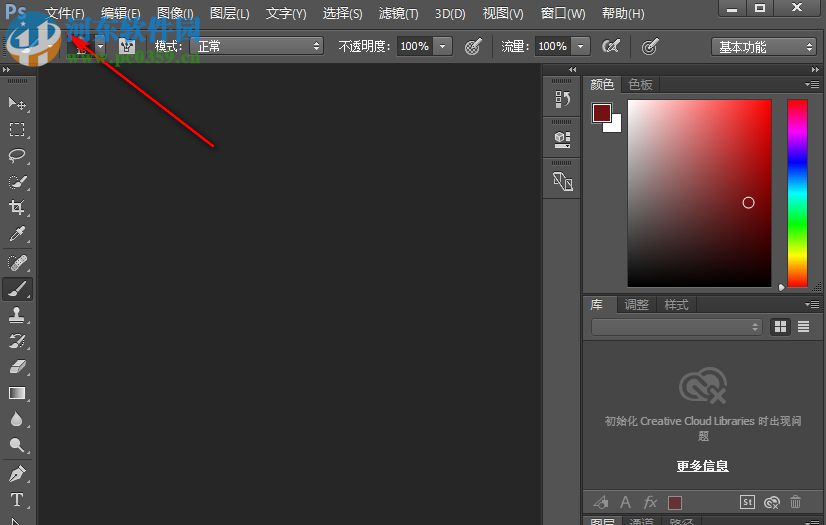
Task: Switch to the 调整 adjustments tab
Action: [636, 304]
